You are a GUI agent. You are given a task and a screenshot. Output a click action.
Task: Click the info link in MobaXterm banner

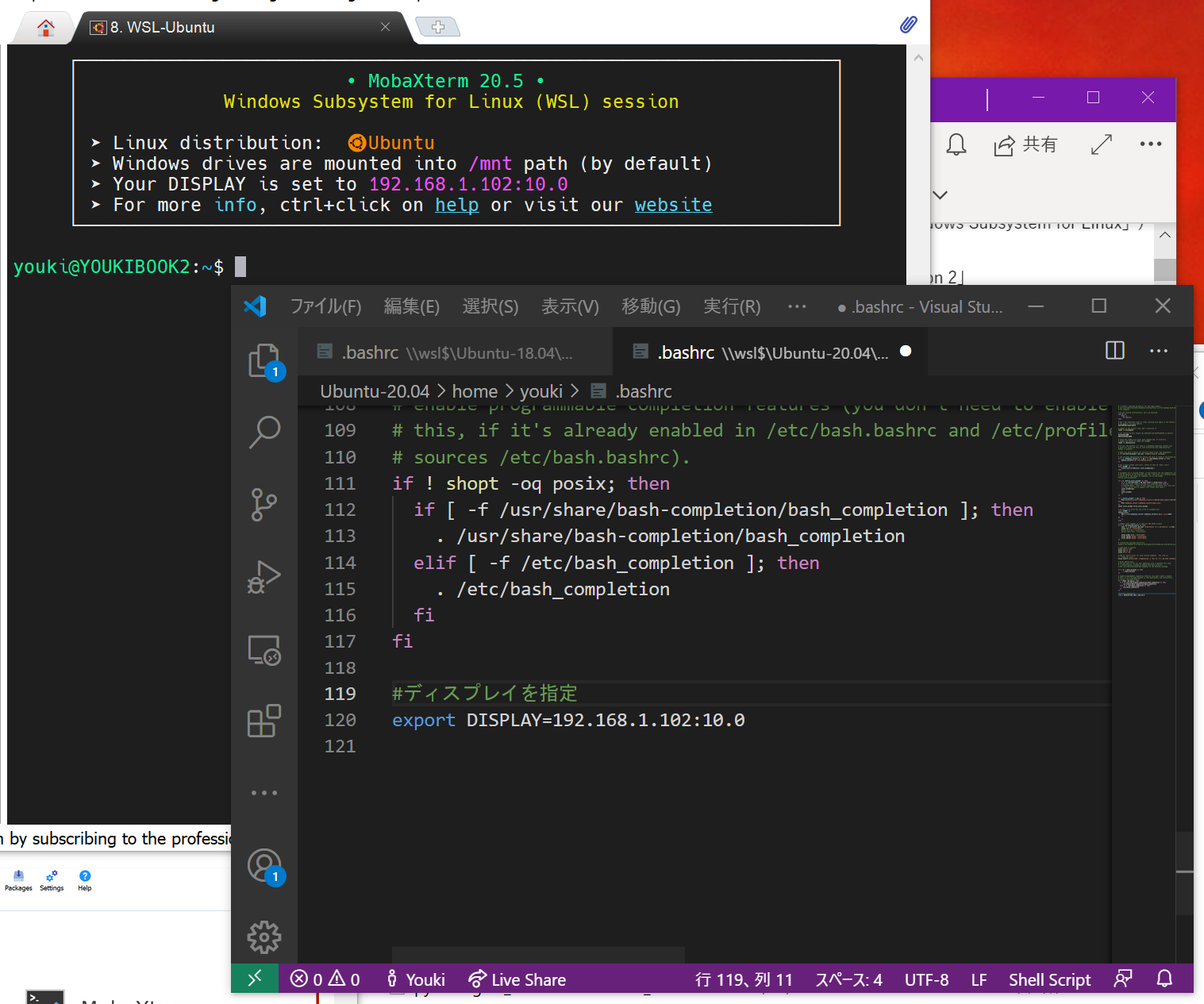tap(236, 205)
